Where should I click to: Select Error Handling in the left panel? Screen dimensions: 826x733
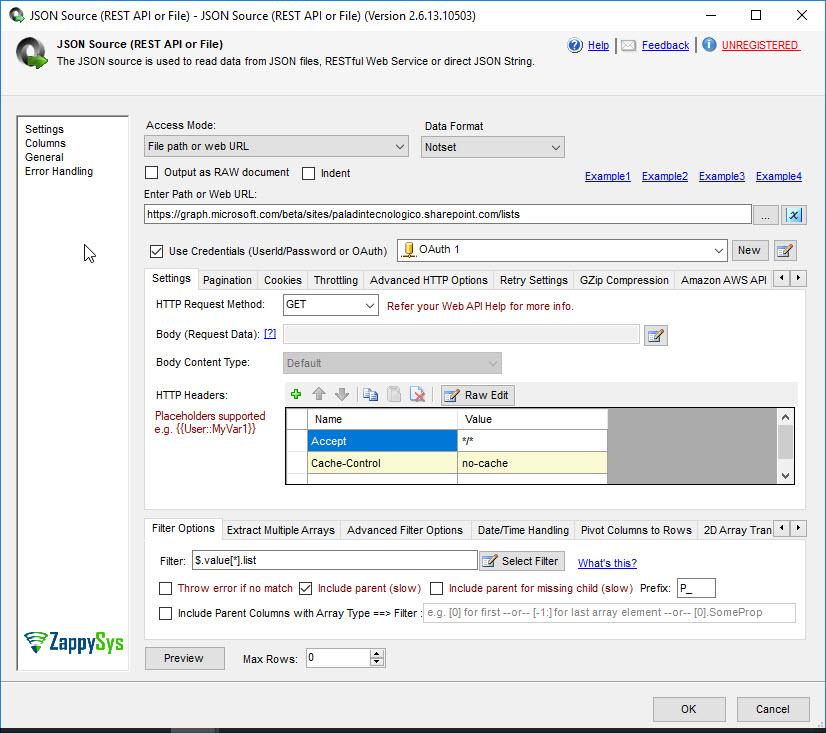tap(58, 171)
